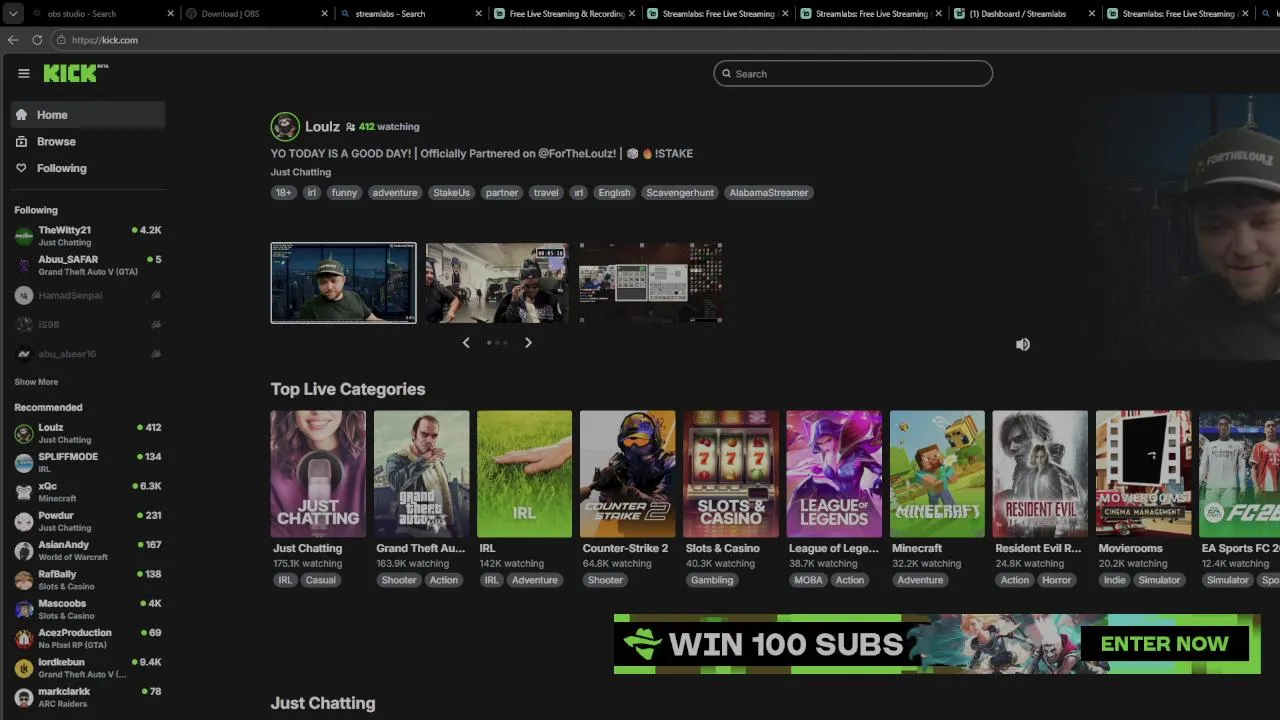Click the StakeUs stream tag
The width and height of the screenshot is (1280, 720).
click(451, 193)
